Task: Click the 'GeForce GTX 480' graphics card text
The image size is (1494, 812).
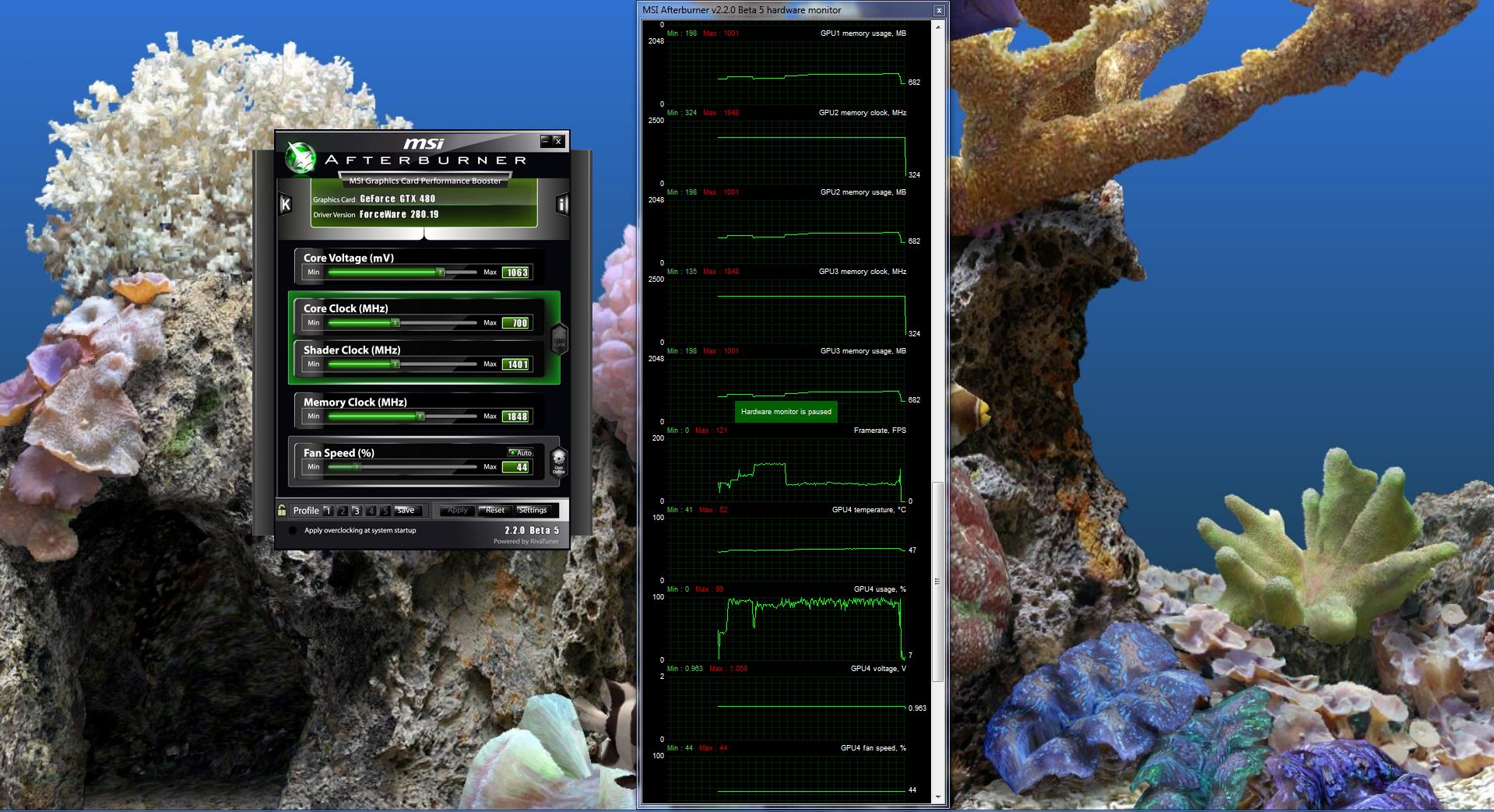Action: [x=397, y=199]
